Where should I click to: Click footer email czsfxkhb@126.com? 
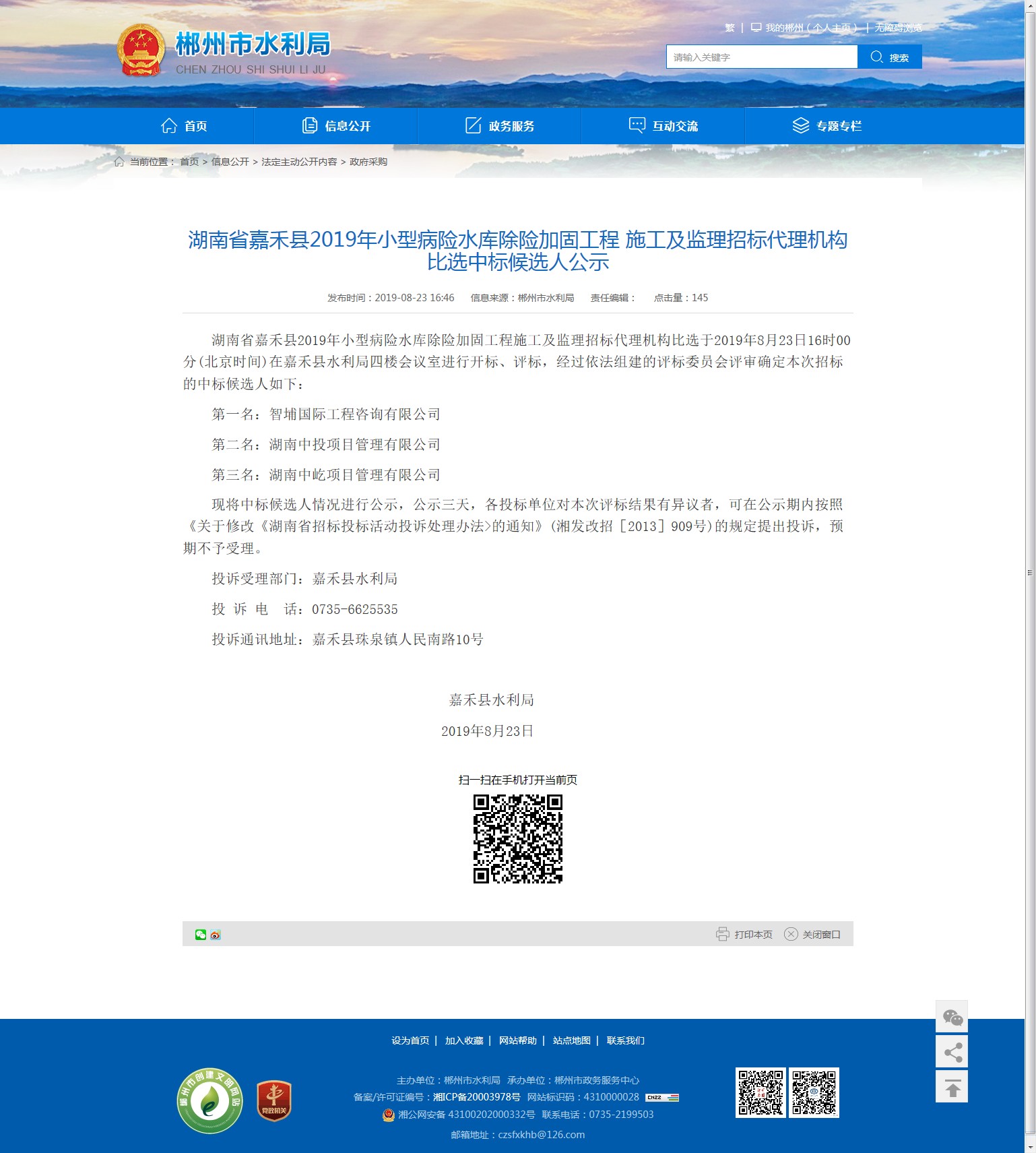(542, 1135)
